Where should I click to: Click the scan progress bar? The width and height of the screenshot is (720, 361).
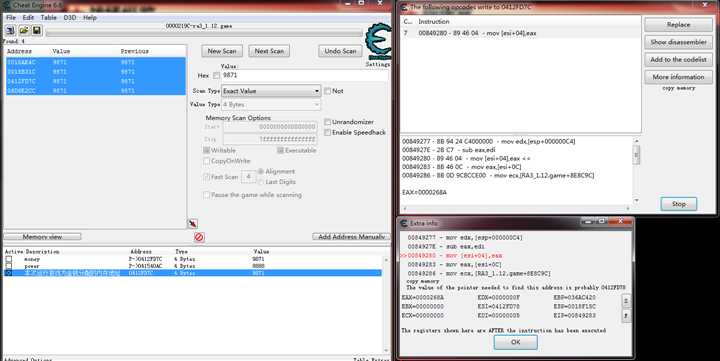204,33
